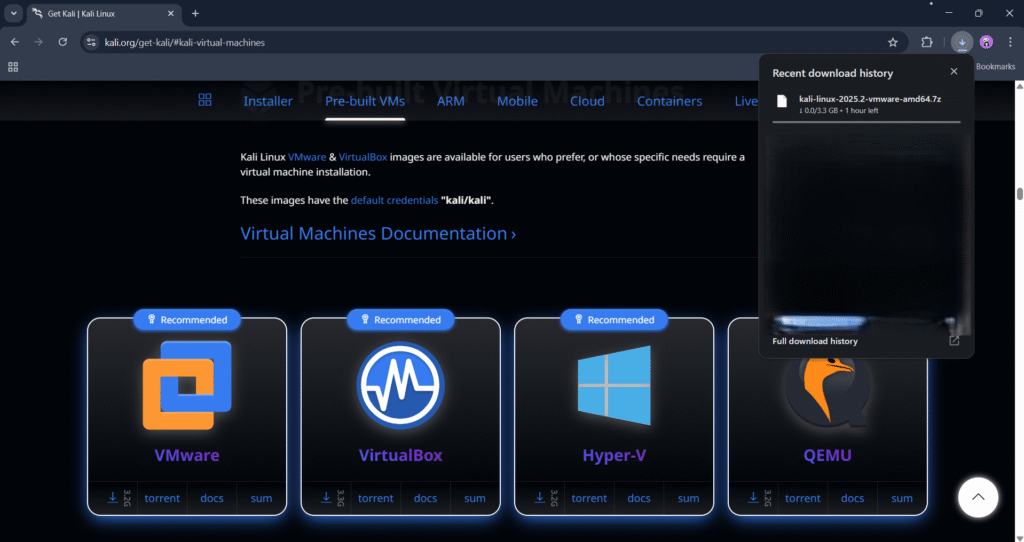Reload the page with refresh icon
Viewport: 1024px width, 542px height.
pos(63,42)
